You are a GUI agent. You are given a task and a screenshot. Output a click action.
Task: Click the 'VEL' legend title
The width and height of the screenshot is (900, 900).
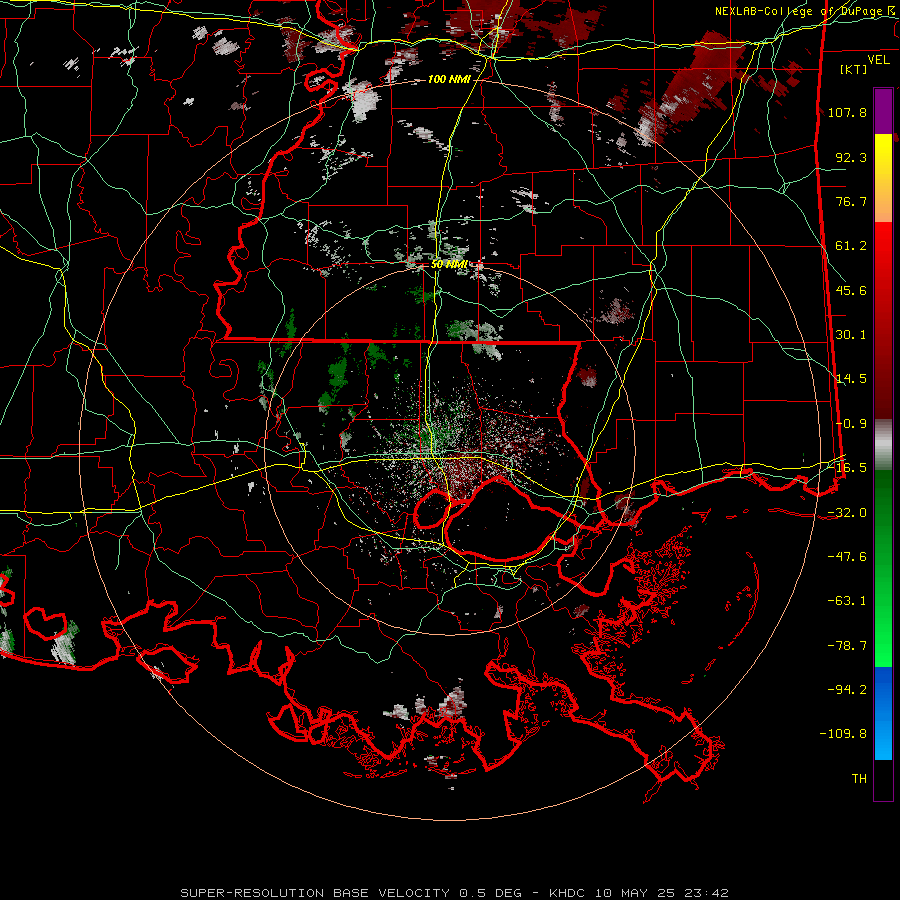coord(878,60)
